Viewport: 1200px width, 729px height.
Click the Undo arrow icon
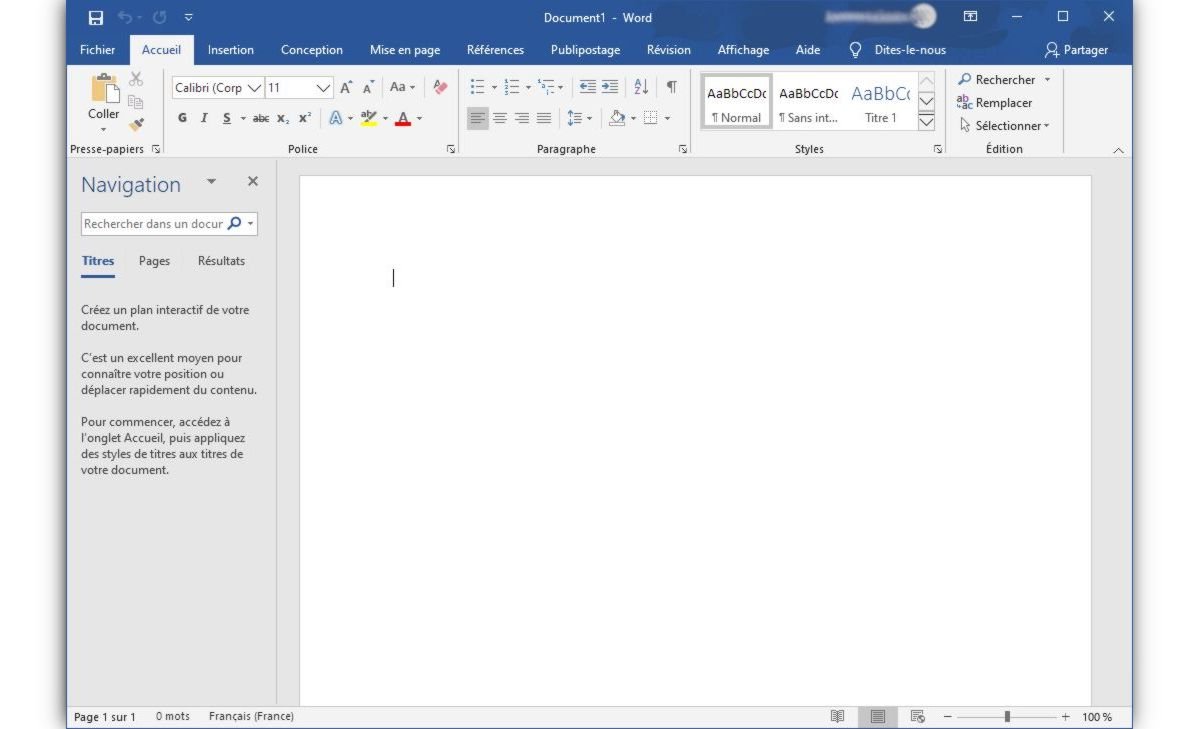pyautogui.click(x=125, y=17)
